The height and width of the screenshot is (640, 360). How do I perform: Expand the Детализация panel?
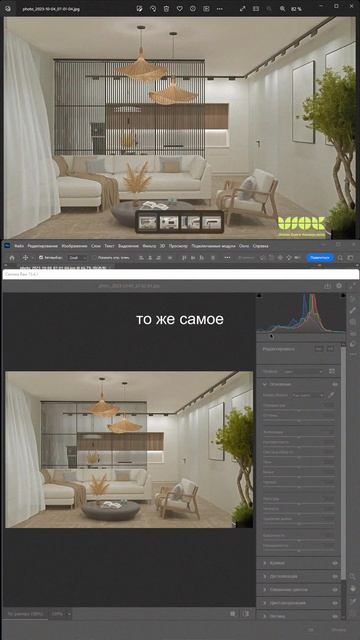[x=265, y=577]
